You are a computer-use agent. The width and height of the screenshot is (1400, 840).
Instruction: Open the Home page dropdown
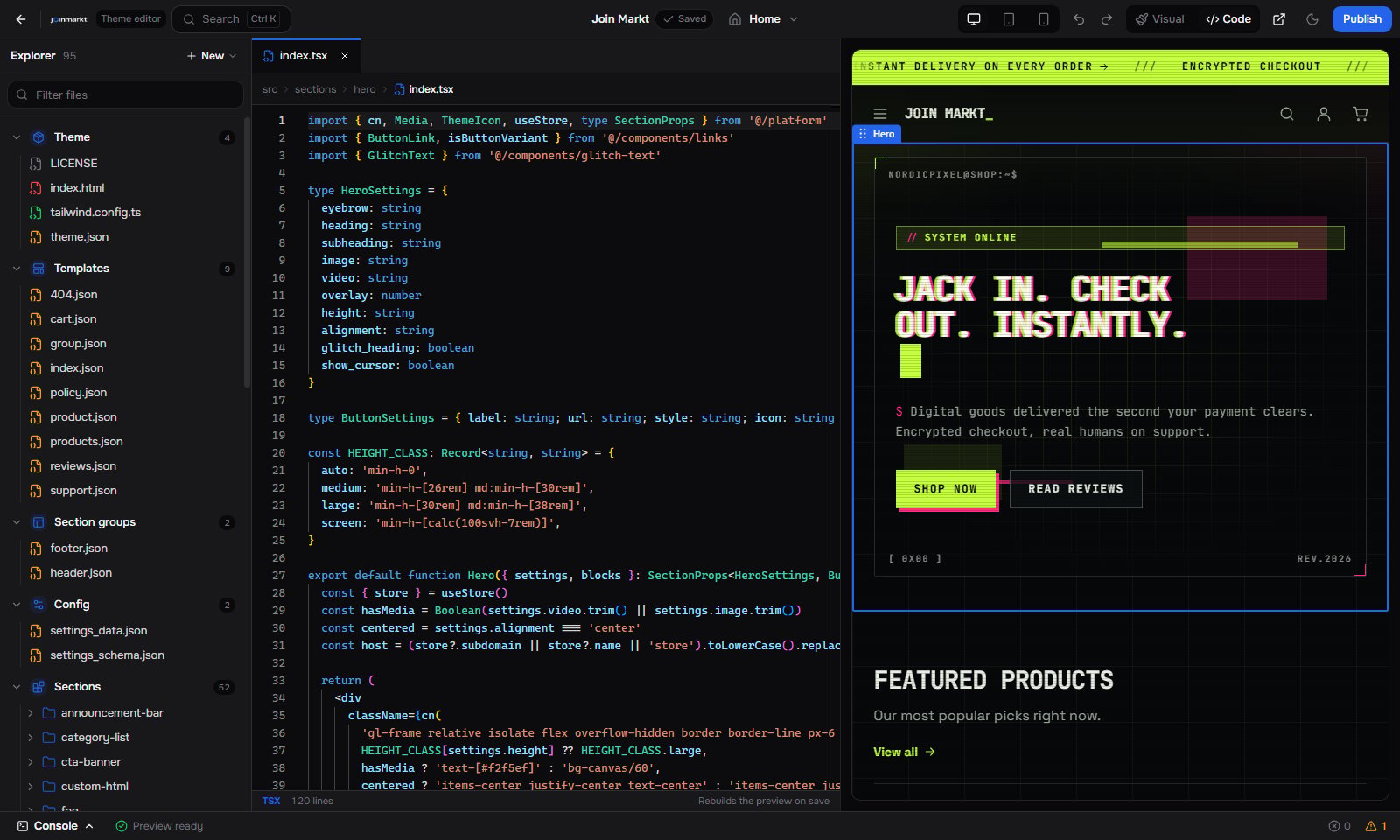[763, 19]
